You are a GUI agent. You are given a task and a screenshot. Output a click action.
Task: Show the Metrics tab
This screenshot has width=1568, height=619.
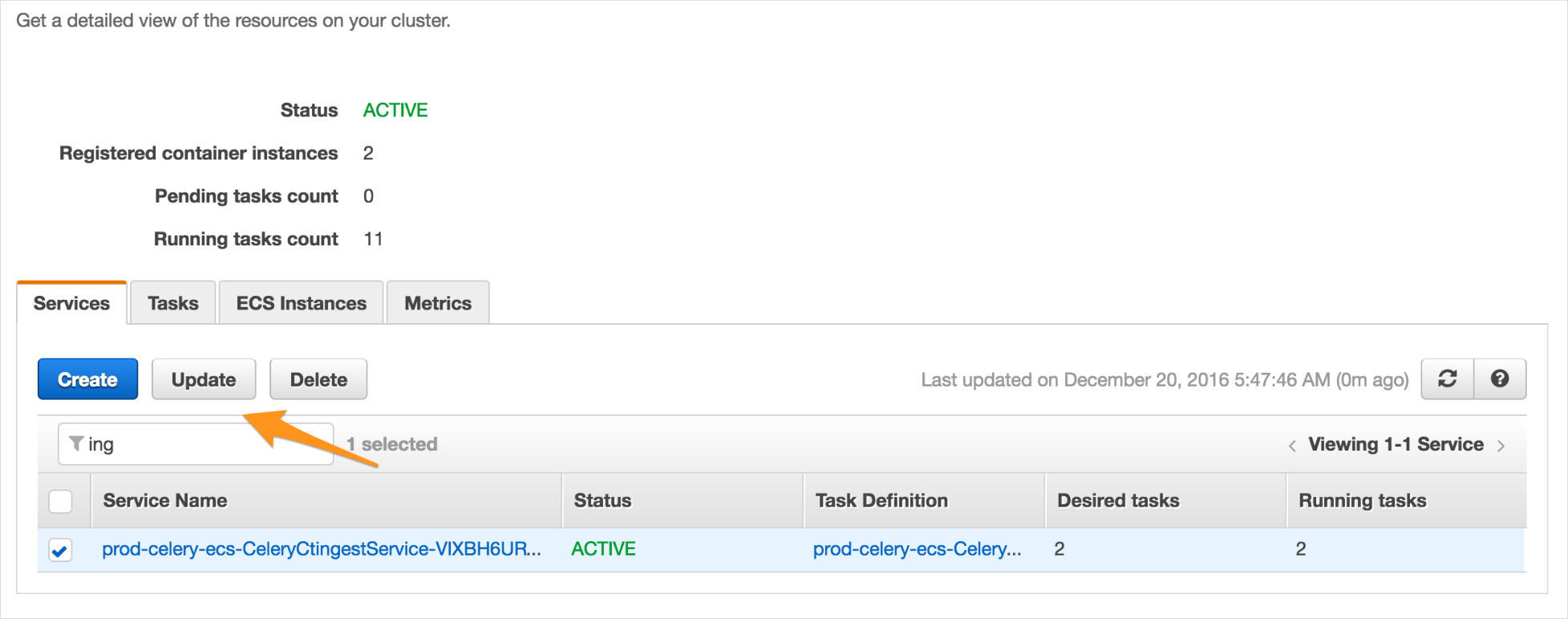coord(438,303)
